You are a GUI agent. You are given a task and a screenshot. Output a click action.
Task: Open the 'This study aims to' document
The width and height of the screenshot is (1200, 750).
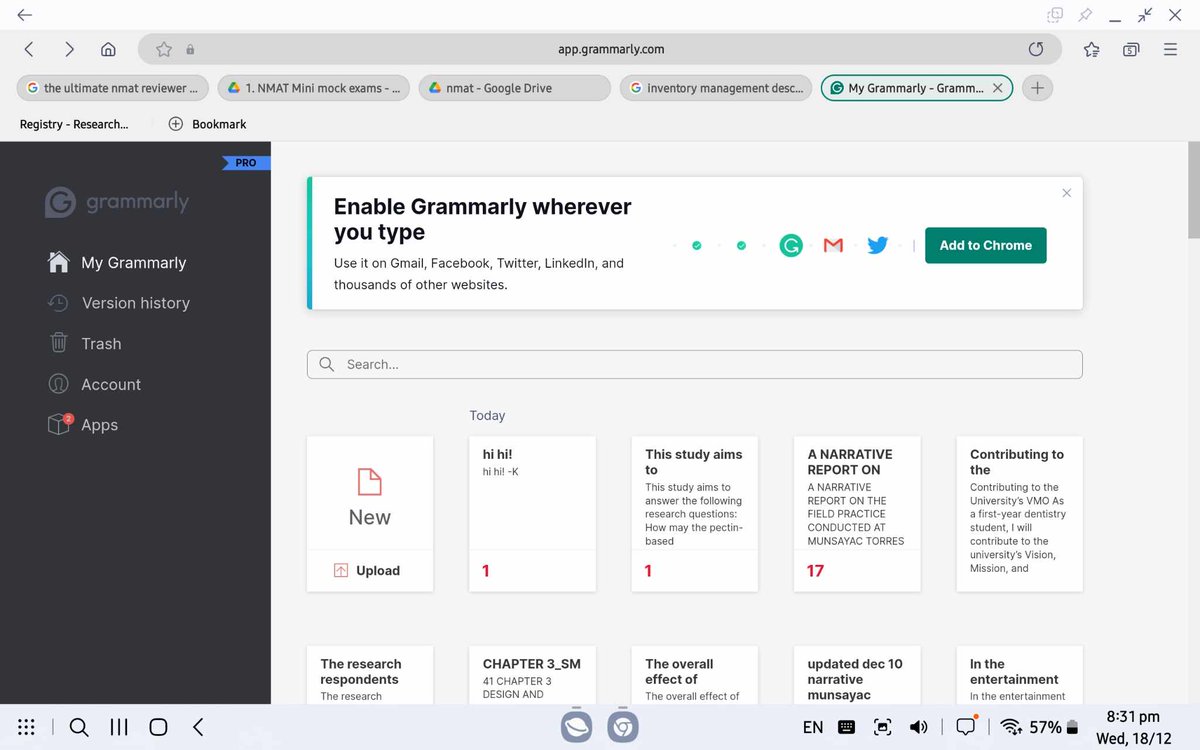coord(694,514)
